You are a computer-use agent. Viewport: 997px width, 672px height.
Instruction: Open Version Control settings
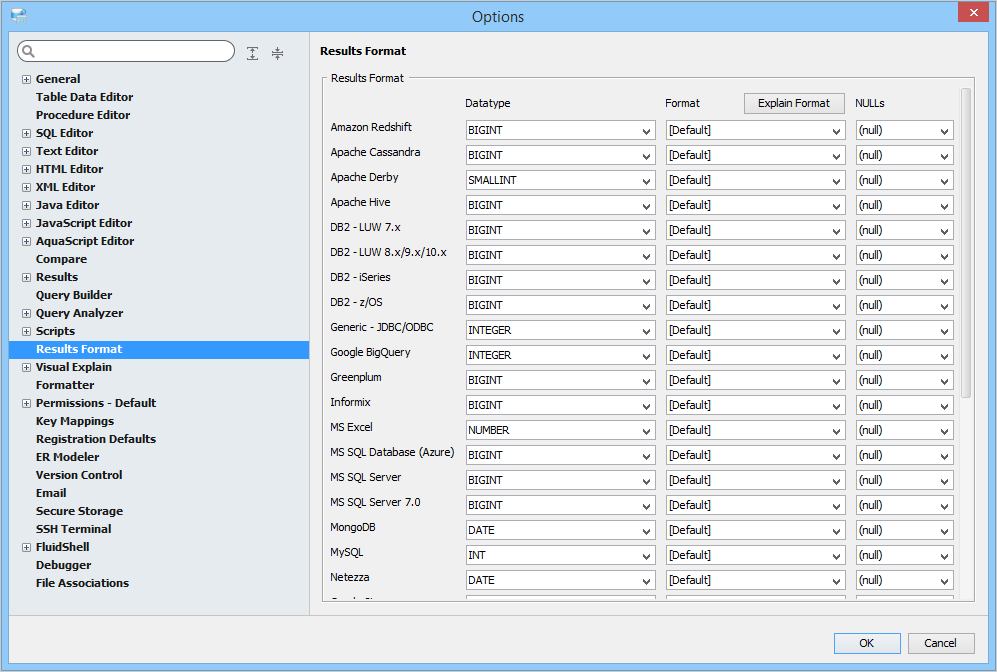79,475
